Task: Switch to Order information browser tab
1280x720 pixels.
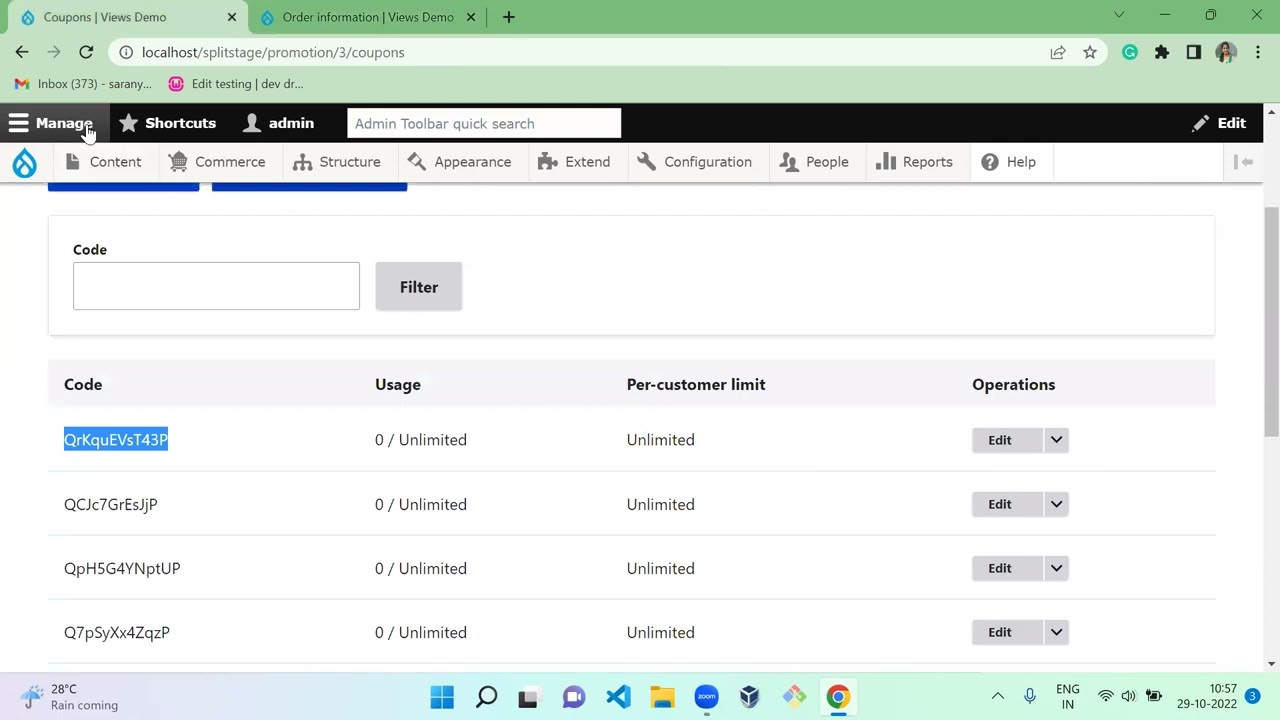Action: click(368, 17)
